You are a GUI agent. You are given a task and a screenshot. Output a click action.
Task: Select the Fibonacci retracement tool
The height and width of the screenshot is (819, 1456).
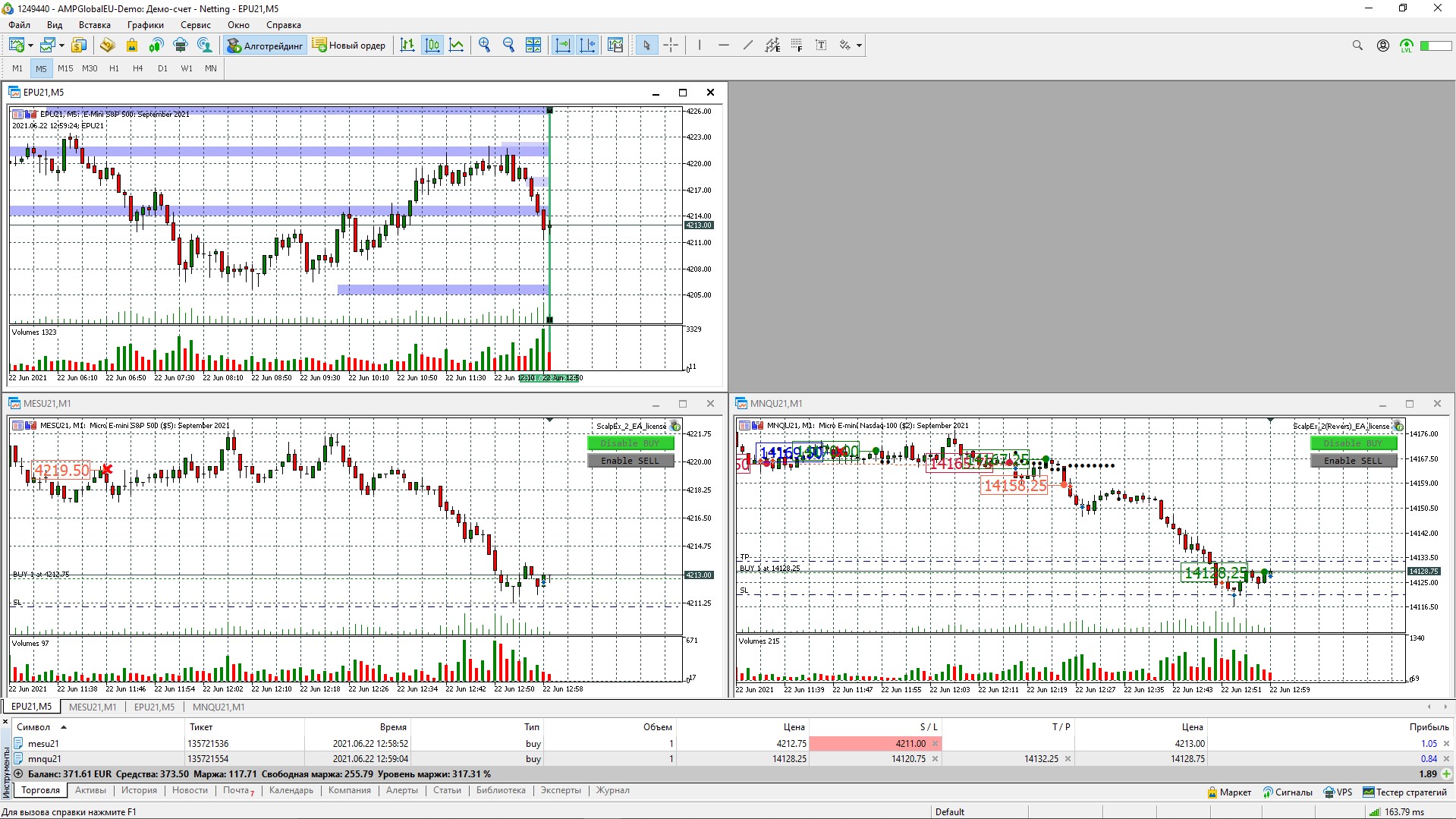pos(797,46)
